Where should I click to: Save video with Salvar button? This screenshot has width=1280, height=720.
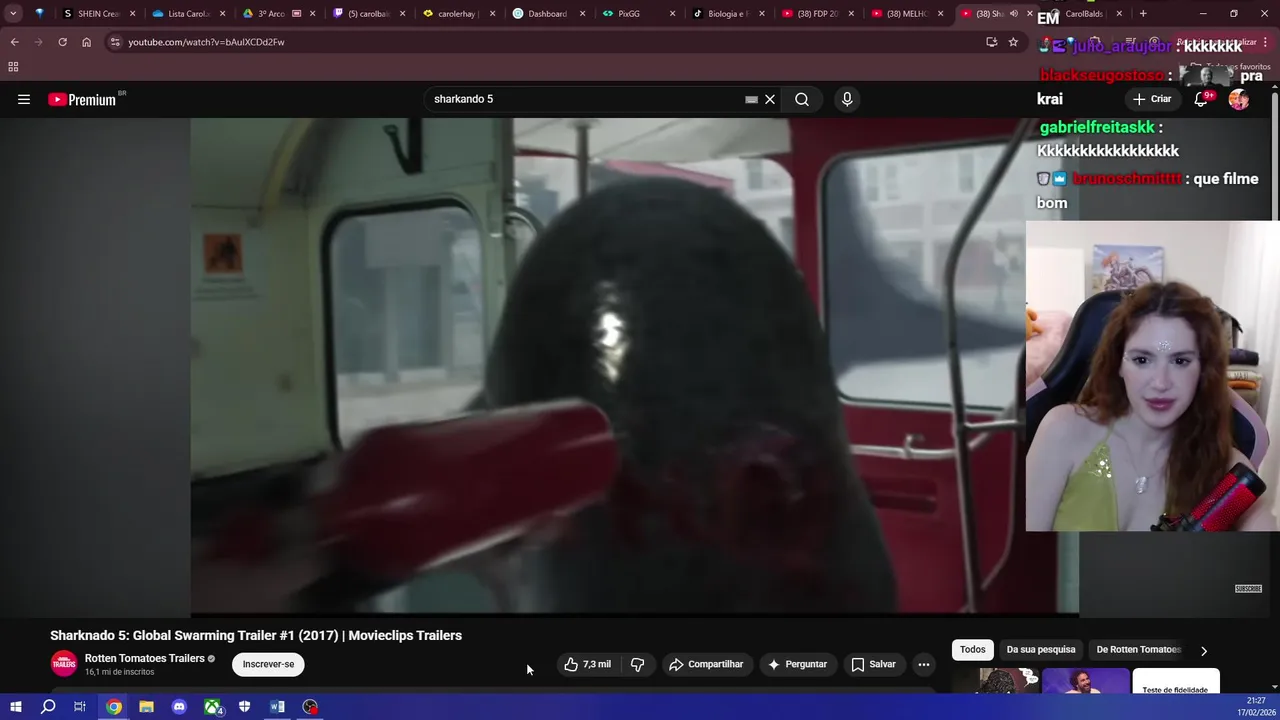coord(874,664)
